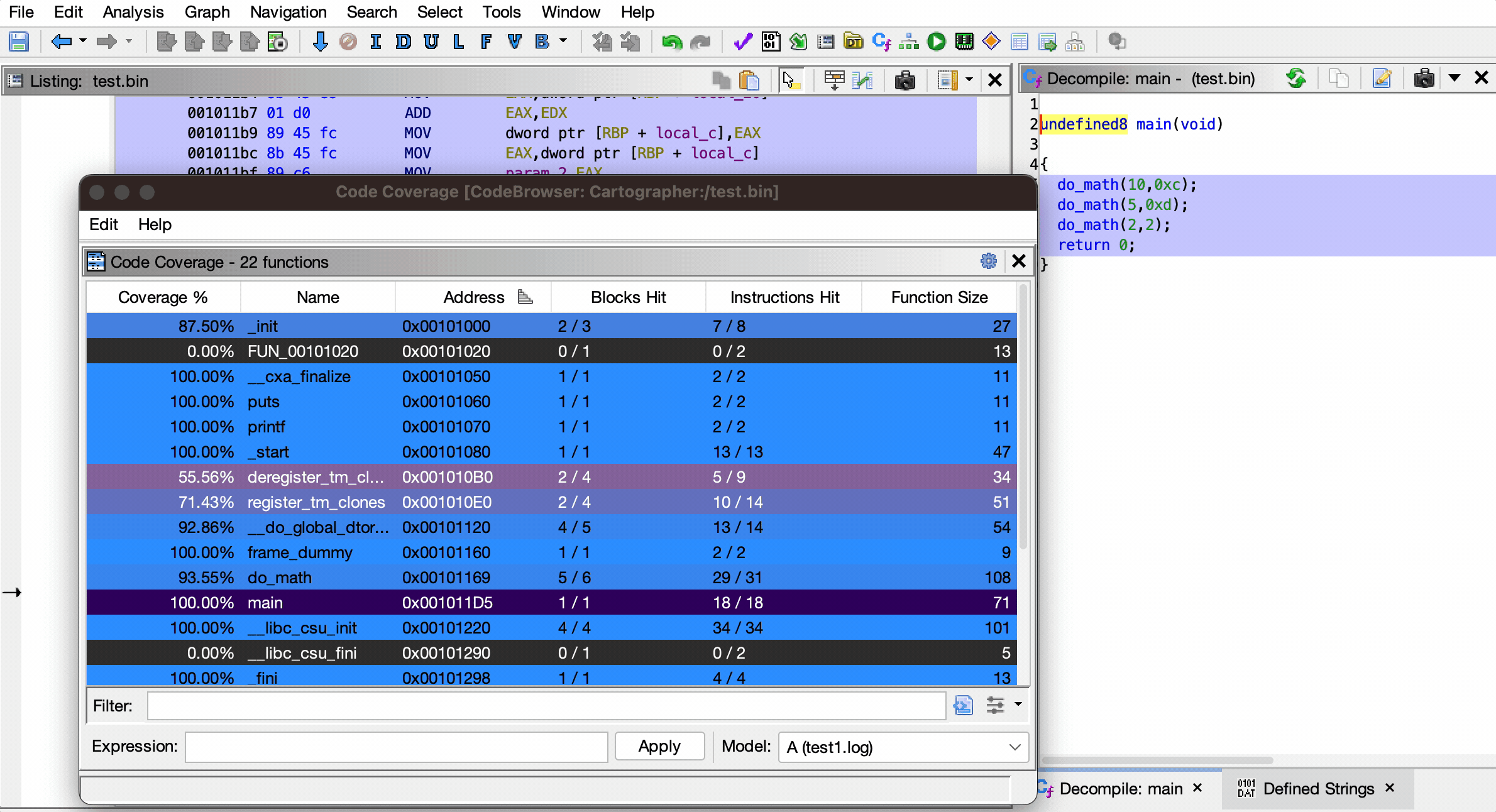Select the Analysis menu item
Viewport: 1496px width, 812px height.
coord(133,12)
